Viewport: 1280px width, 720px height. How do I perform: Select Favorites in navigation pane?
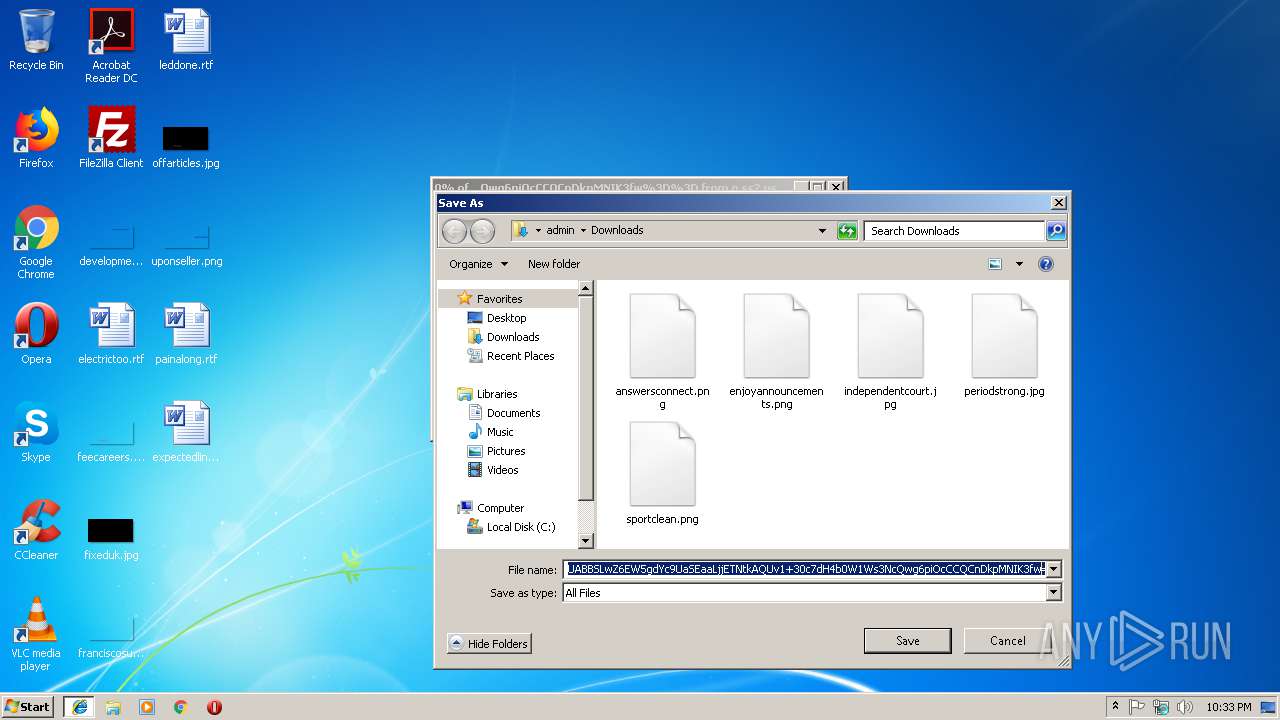point(499,299)
